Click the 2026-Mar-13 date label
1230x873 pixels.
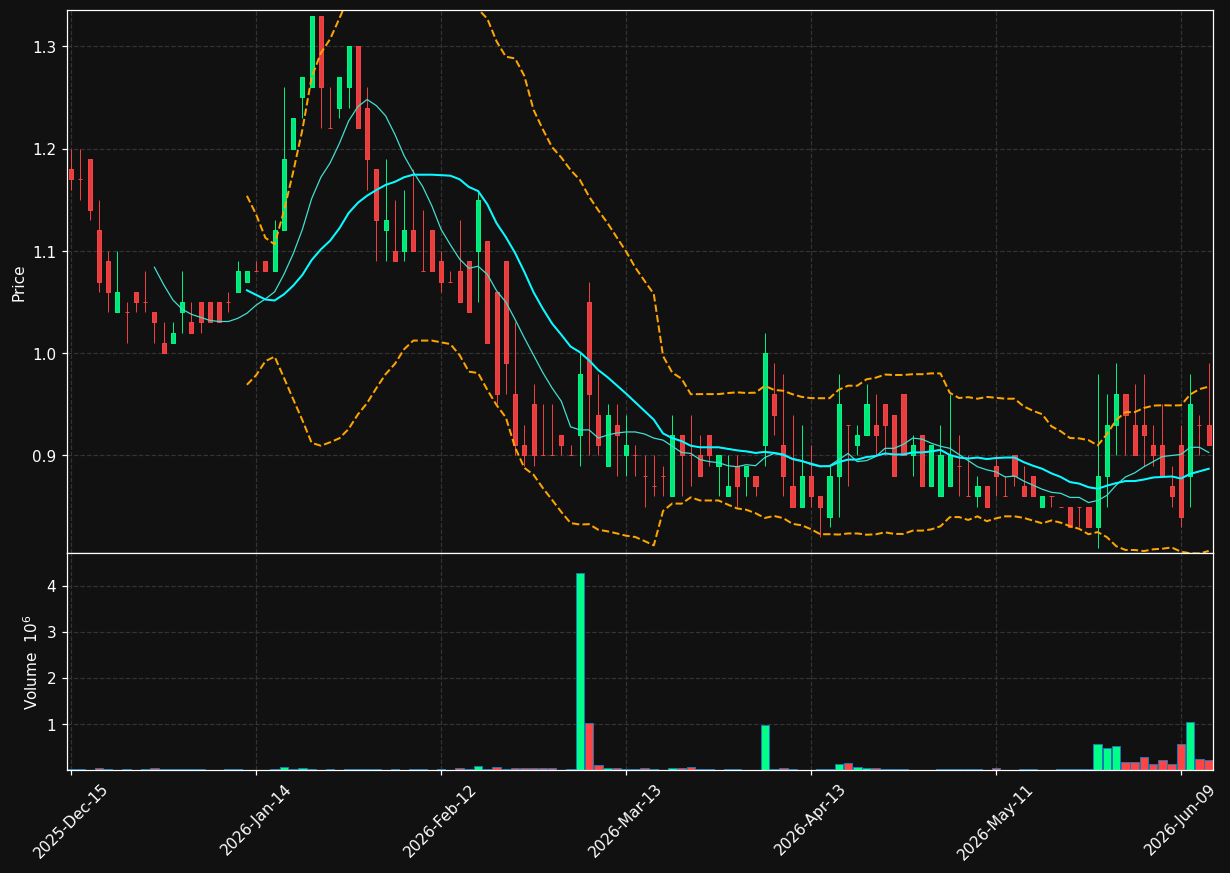click(x=625, y=821)
